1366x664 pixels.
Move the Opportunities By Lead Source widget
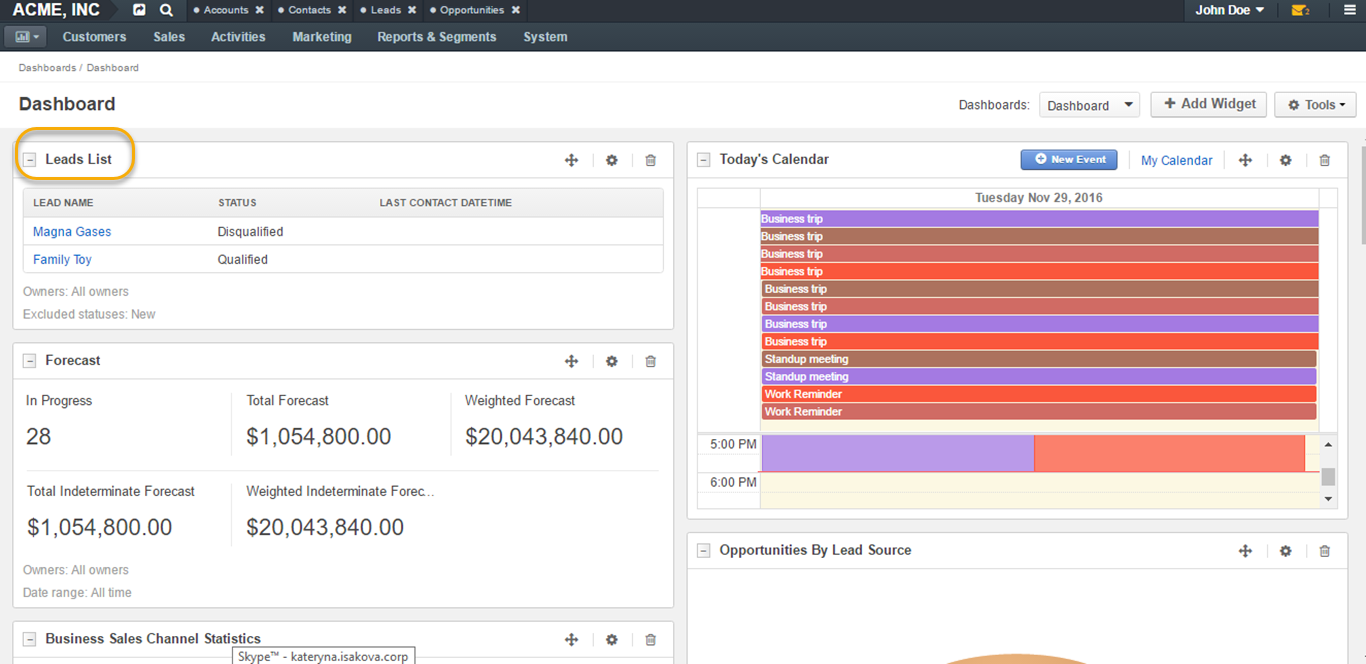[x=1245, y=551]
